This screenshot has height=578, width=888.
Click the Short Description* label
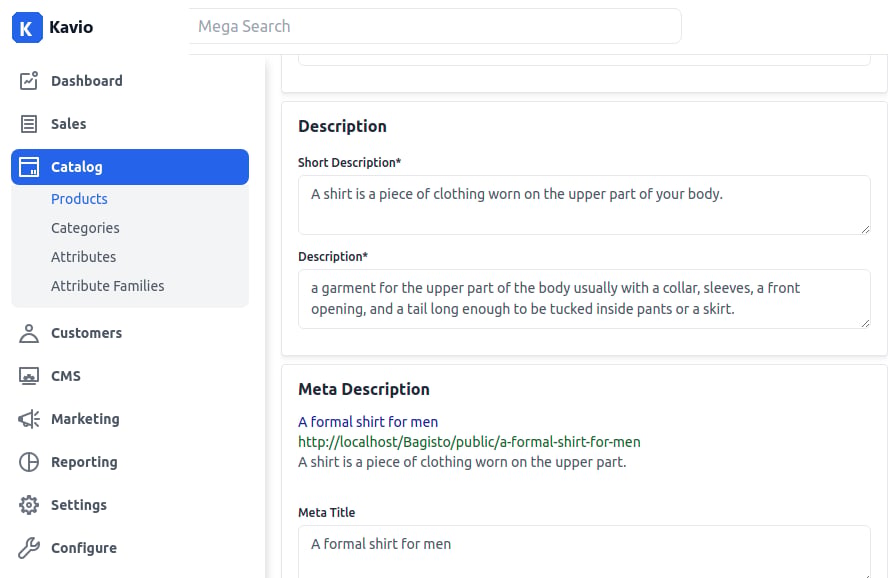349,163
